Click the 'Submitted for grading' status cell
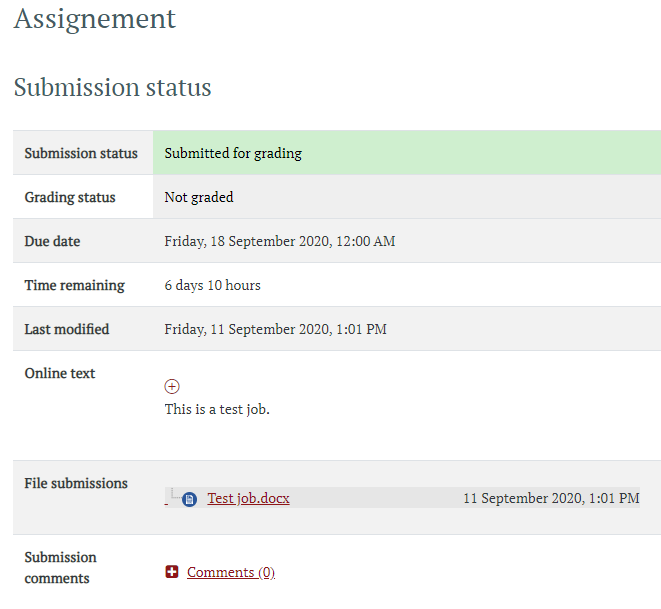 [x=233, y=153]
